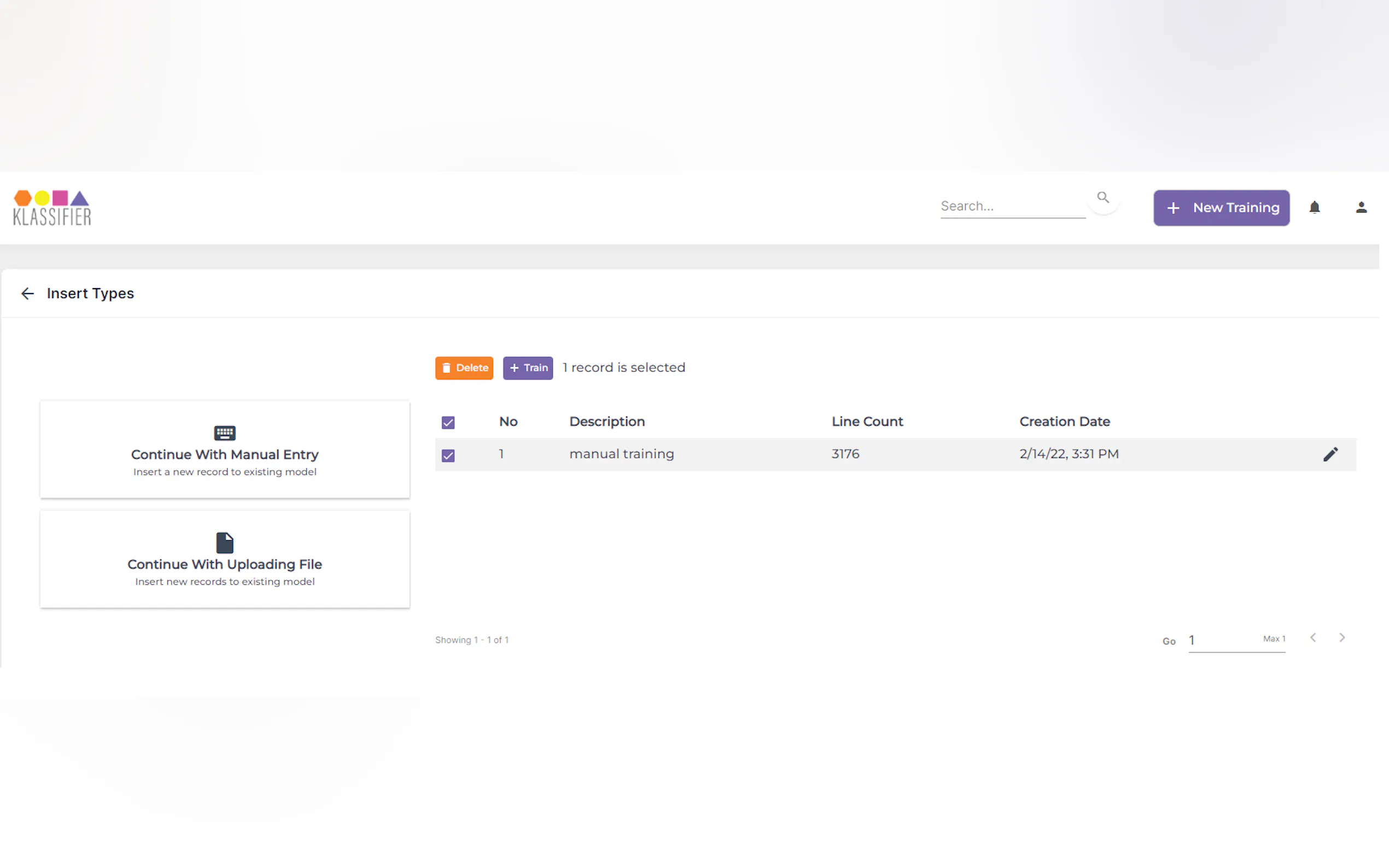
Task: Toggle the select-all checkbox in the table header
Action: pyautogui.click(x=448, y=423)
